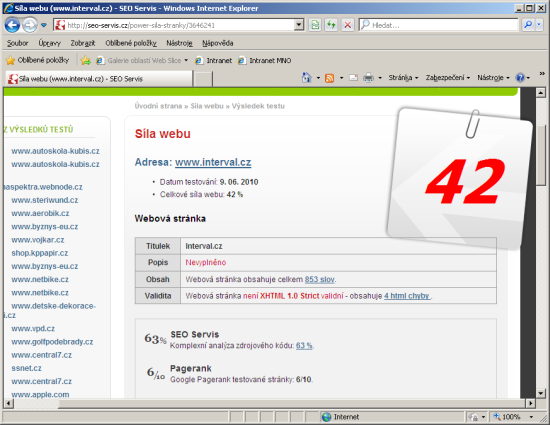Open www.aerobik.cz in sidebar
This screenshot has width=550, height=425.
pyautogui.click(x=40, y=213)
